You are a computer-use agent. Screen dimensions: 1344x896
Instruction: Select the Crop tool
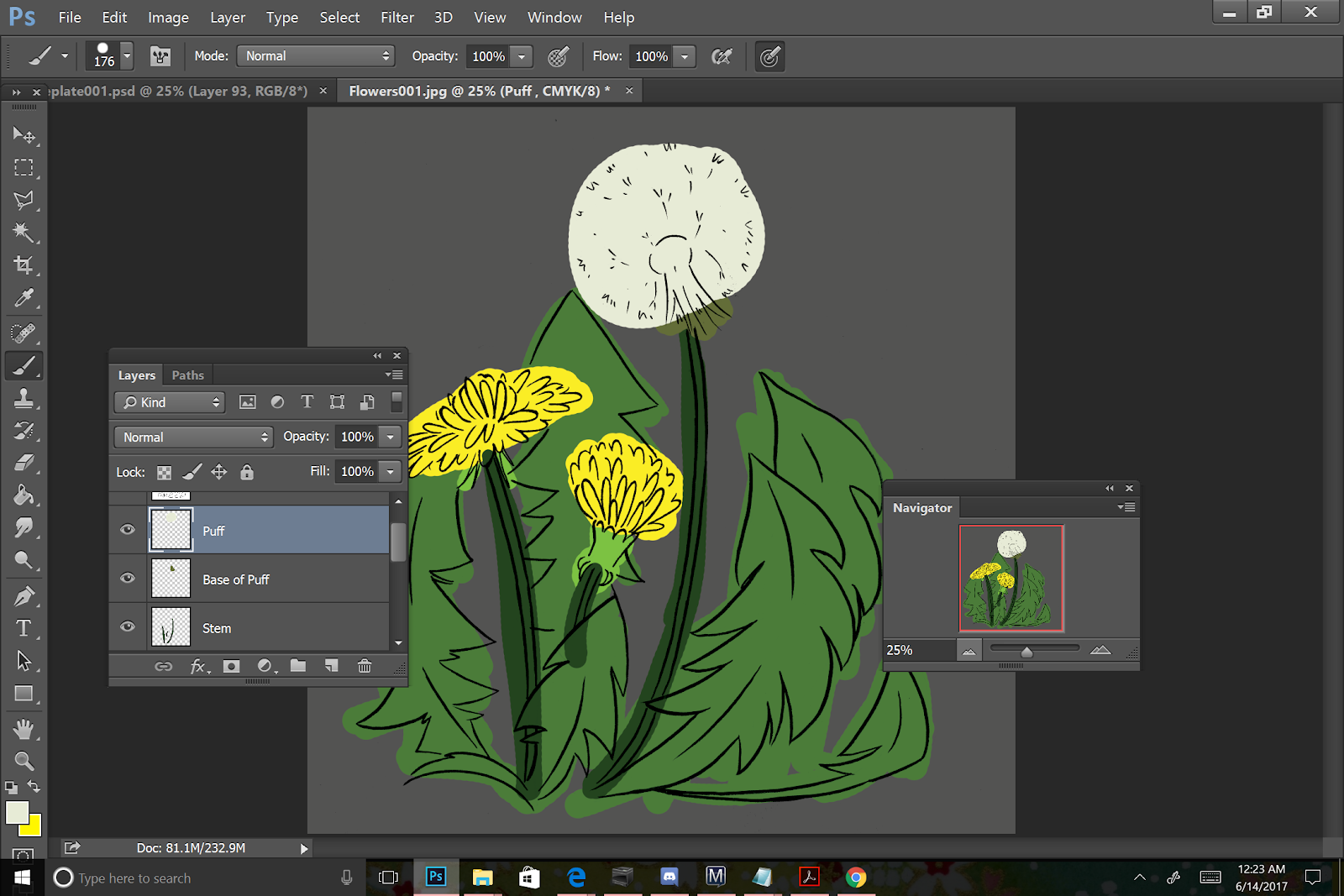24,265
